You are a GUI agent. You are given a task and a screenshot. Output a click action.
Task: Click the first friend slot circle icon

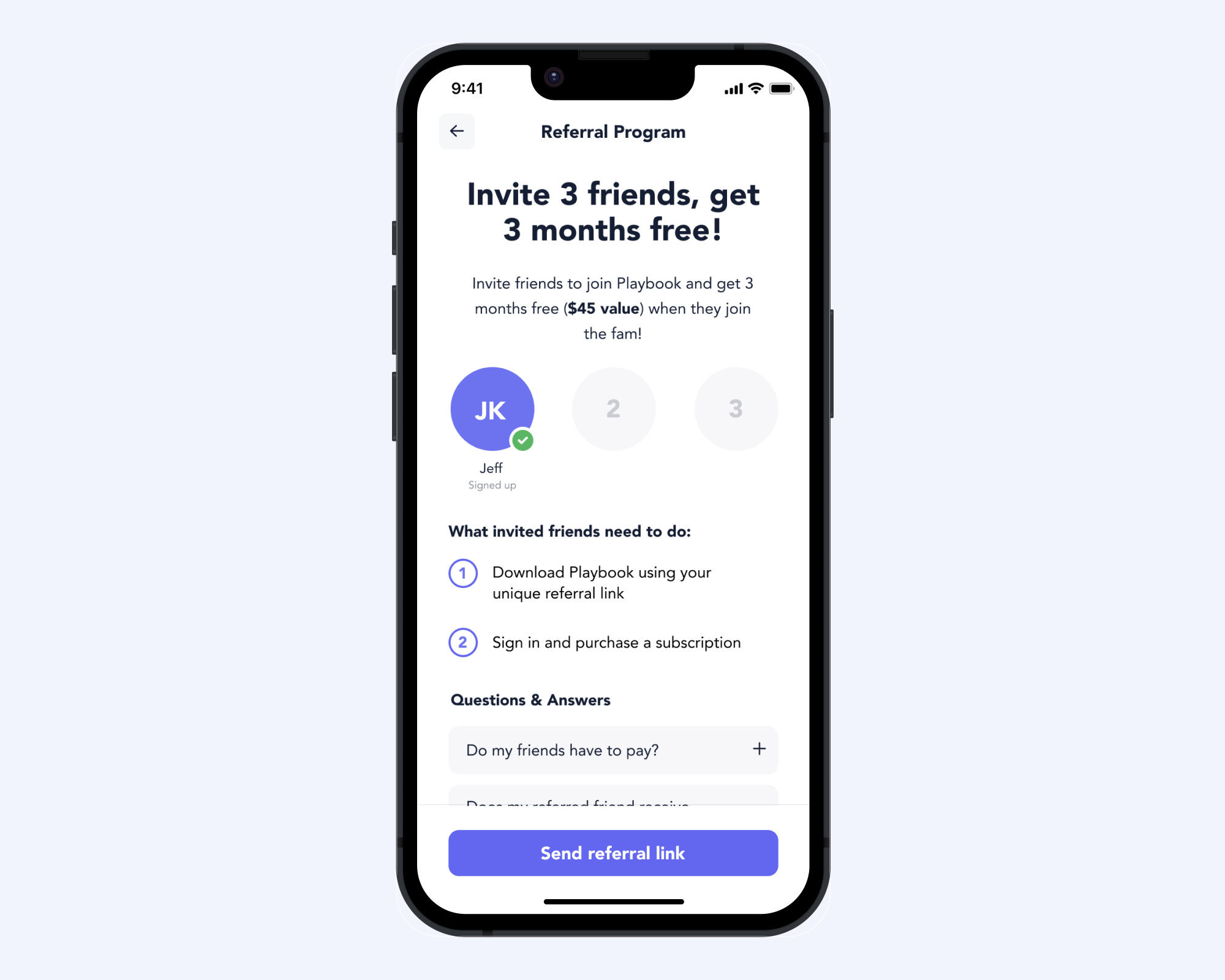pos(491,409)
